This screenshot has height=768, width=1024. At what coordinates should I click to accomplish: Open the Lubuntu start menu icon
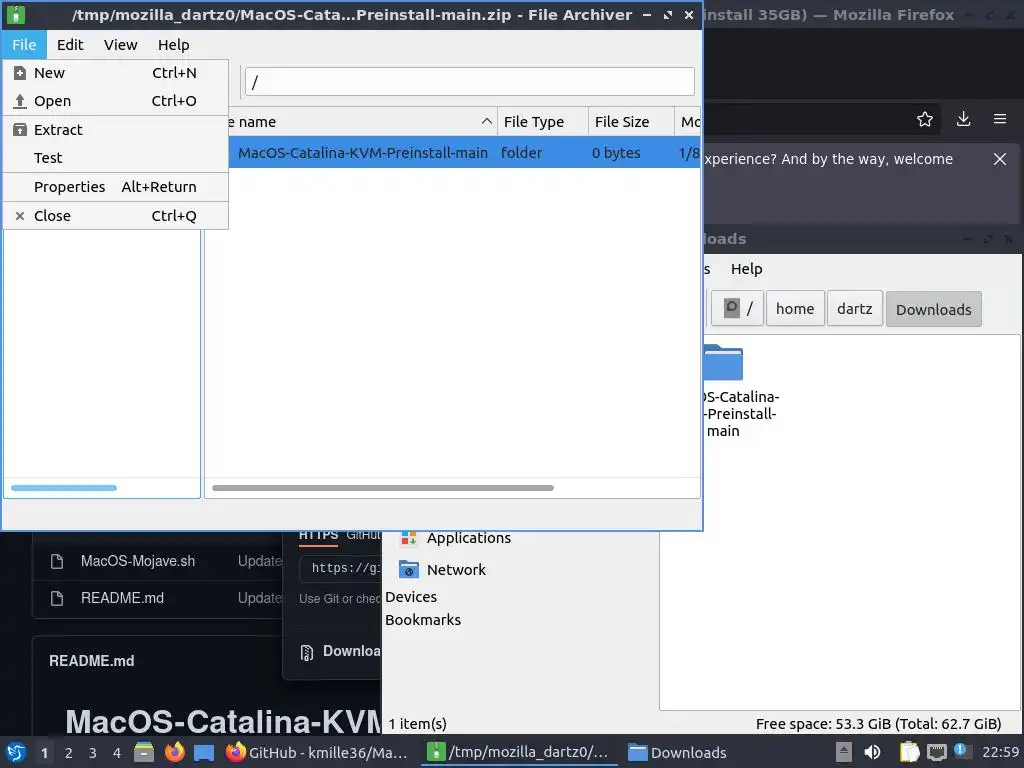pyautogui.click(x=16, y=753)
